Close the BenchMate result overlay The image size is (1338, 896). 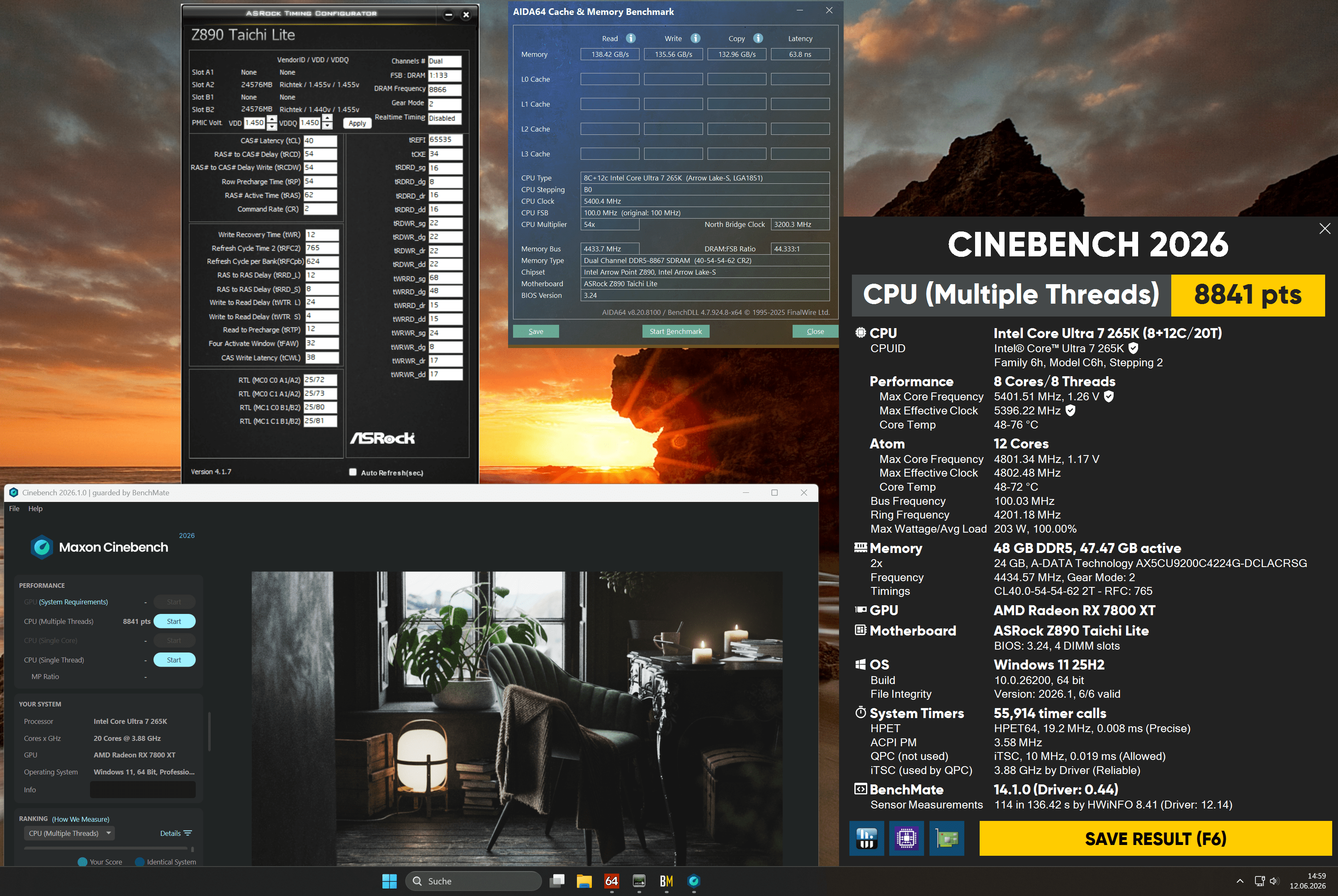pos(1325,229)
